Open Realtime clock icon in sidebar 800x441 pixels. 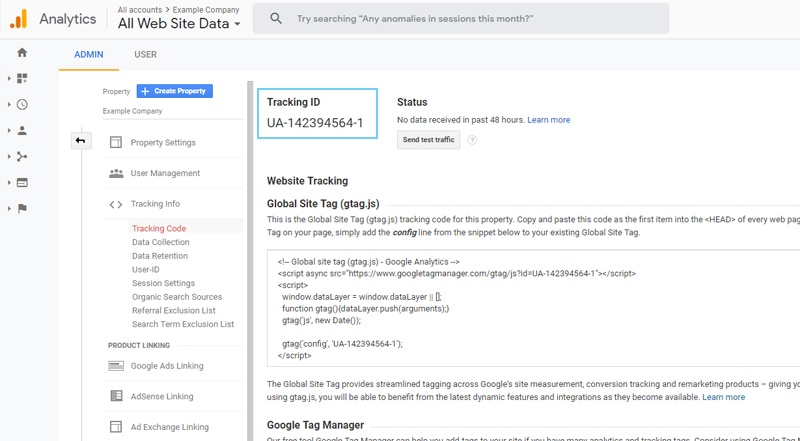[x=22, y=104]
